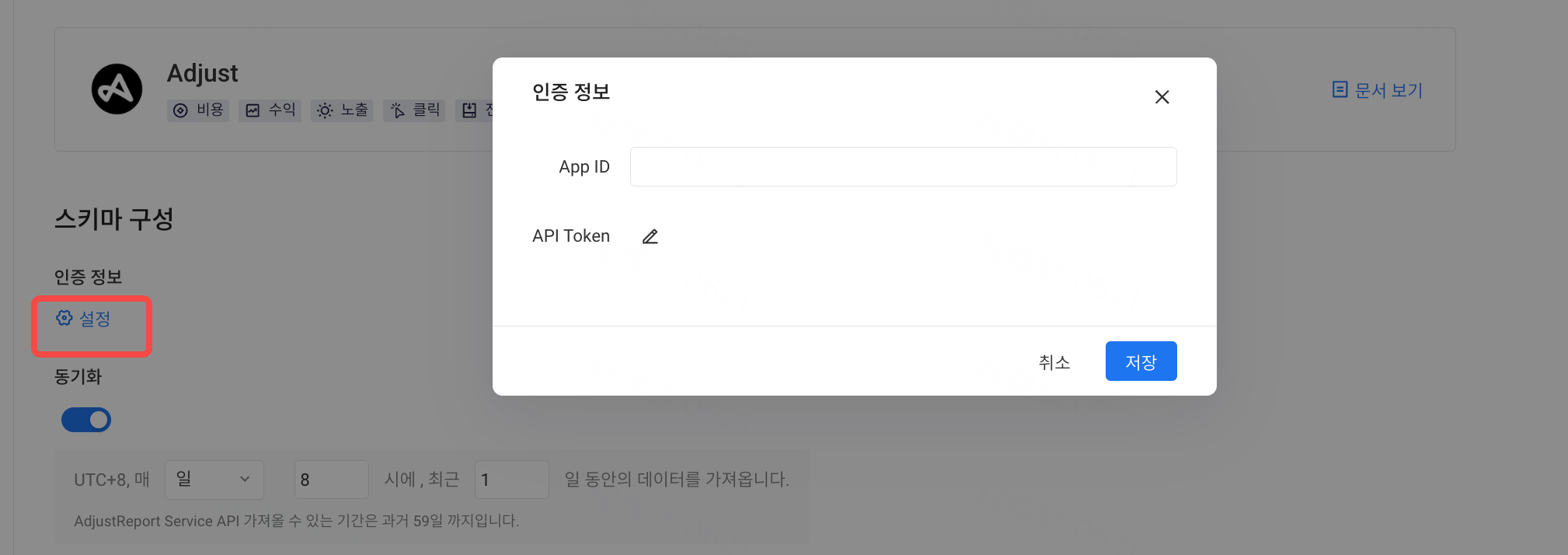Viewport: 1568px width, 555px height.
Task: Click inside the App ID input field
Action: pos(902,166)
